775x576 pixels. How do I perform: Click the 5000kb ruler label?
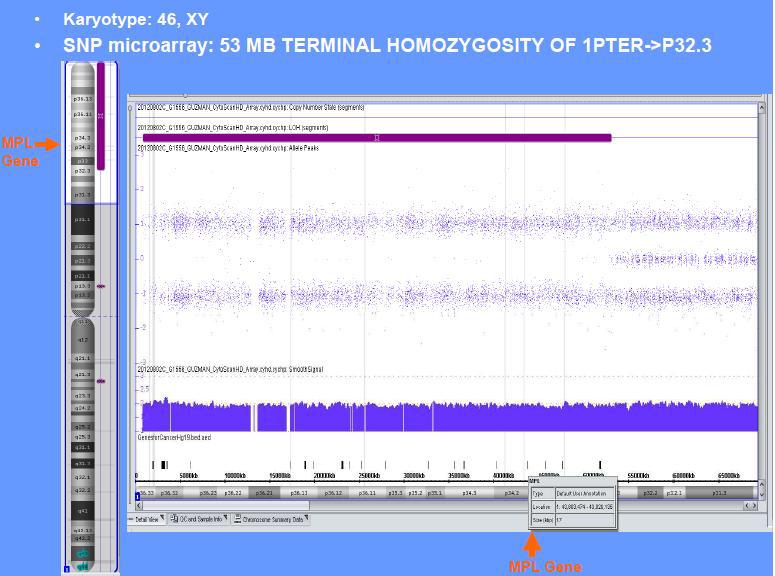click(188, 476)
